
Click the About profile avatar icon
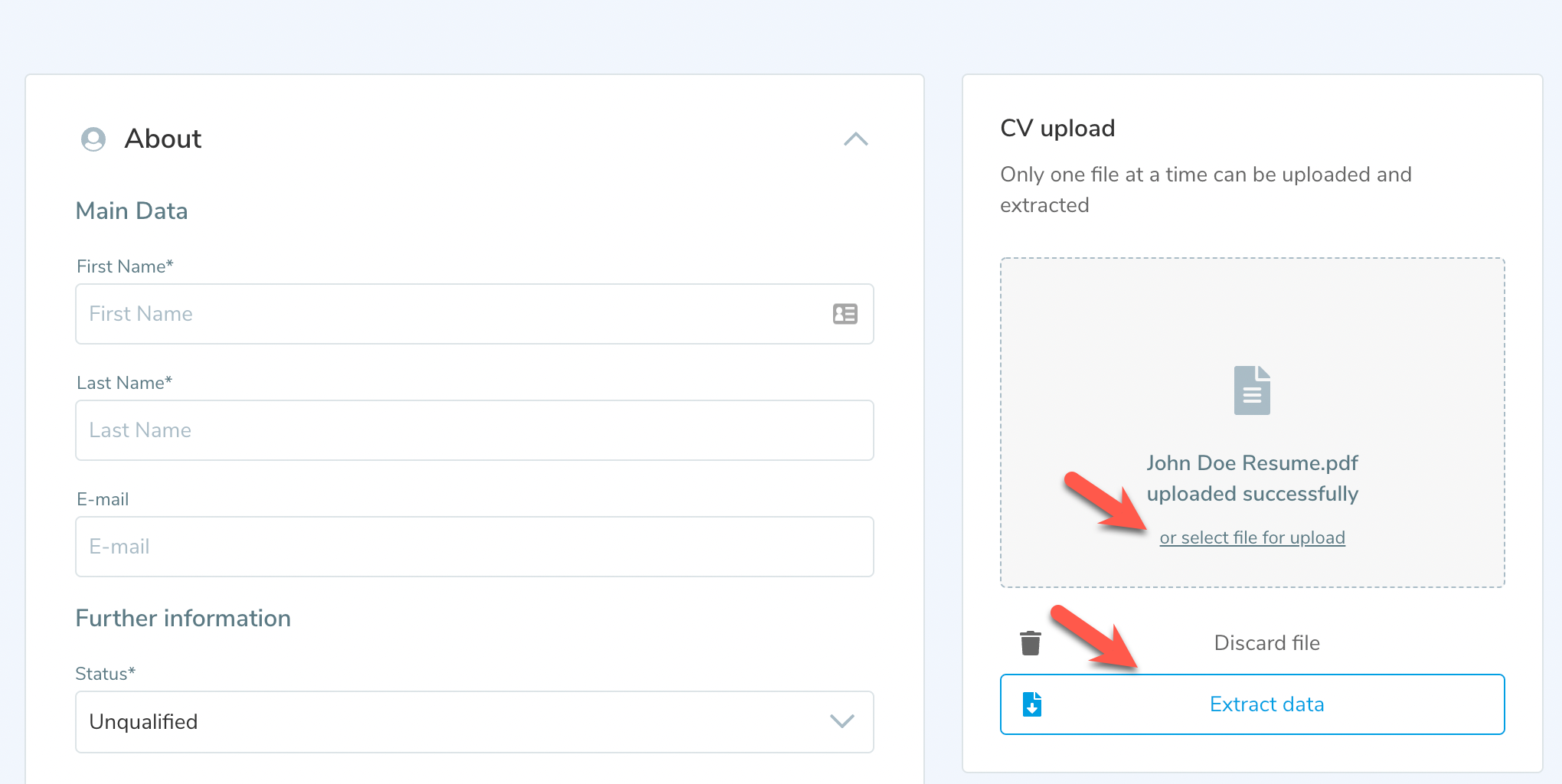[93, 139]
